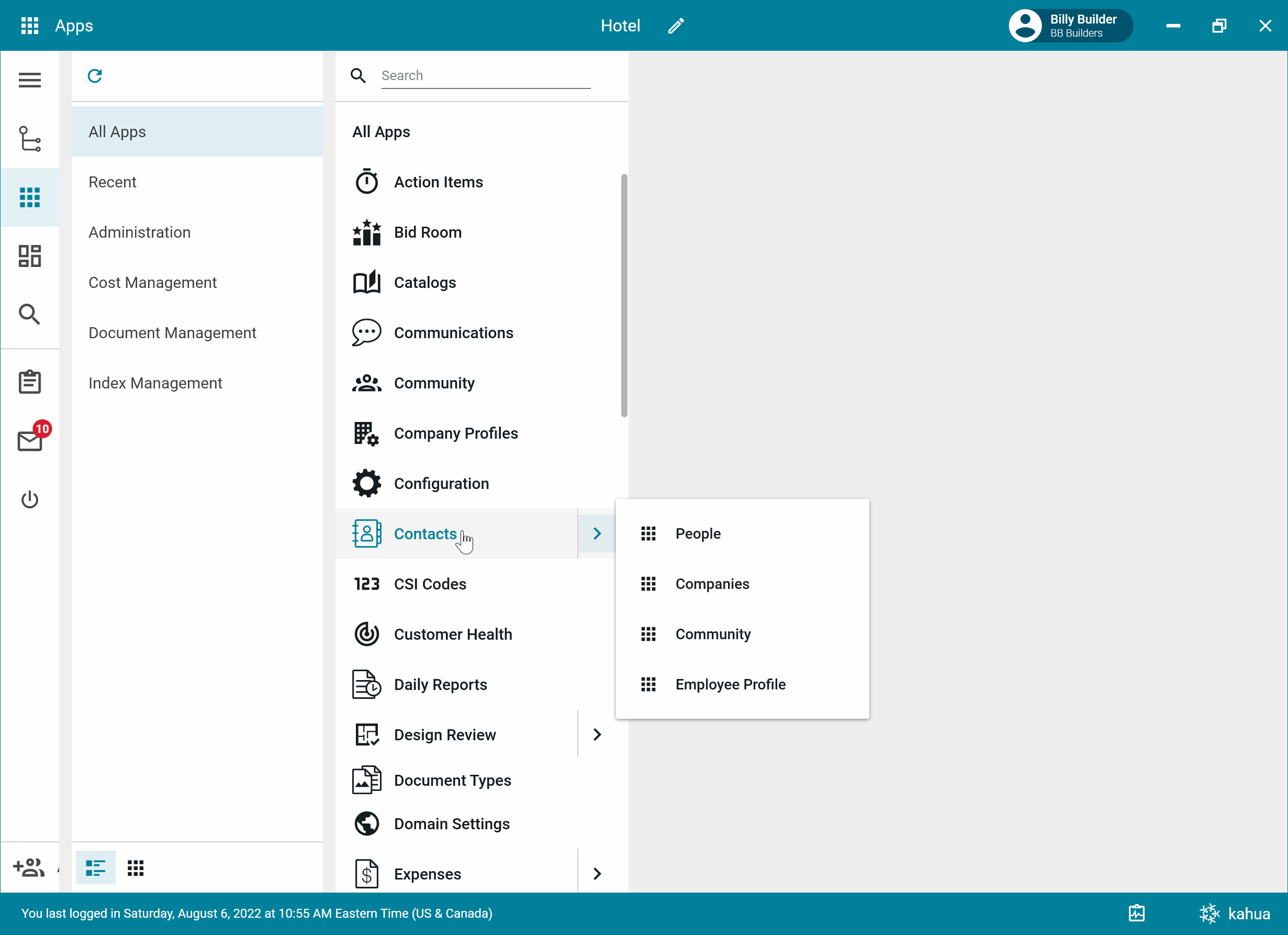Click the refresh apps icon
Screen dimensions: 1288x935
(95, 75)
